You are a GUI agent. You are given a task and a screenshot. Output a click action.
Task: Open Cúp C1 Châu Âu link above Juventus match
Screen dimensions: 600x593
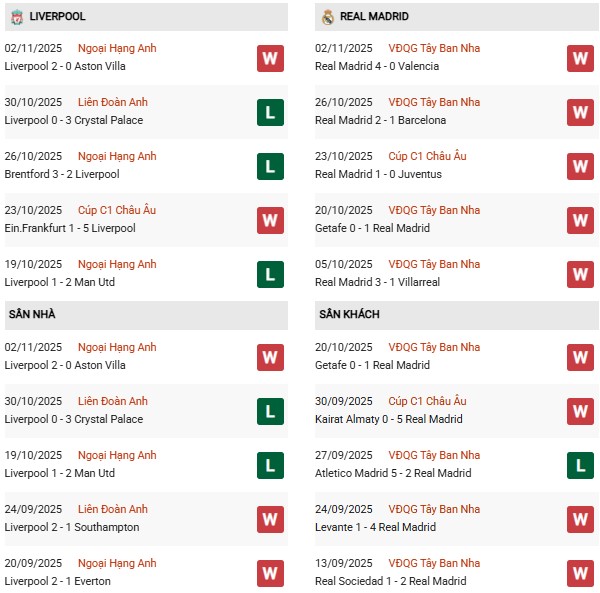click(x=429, y=156)
